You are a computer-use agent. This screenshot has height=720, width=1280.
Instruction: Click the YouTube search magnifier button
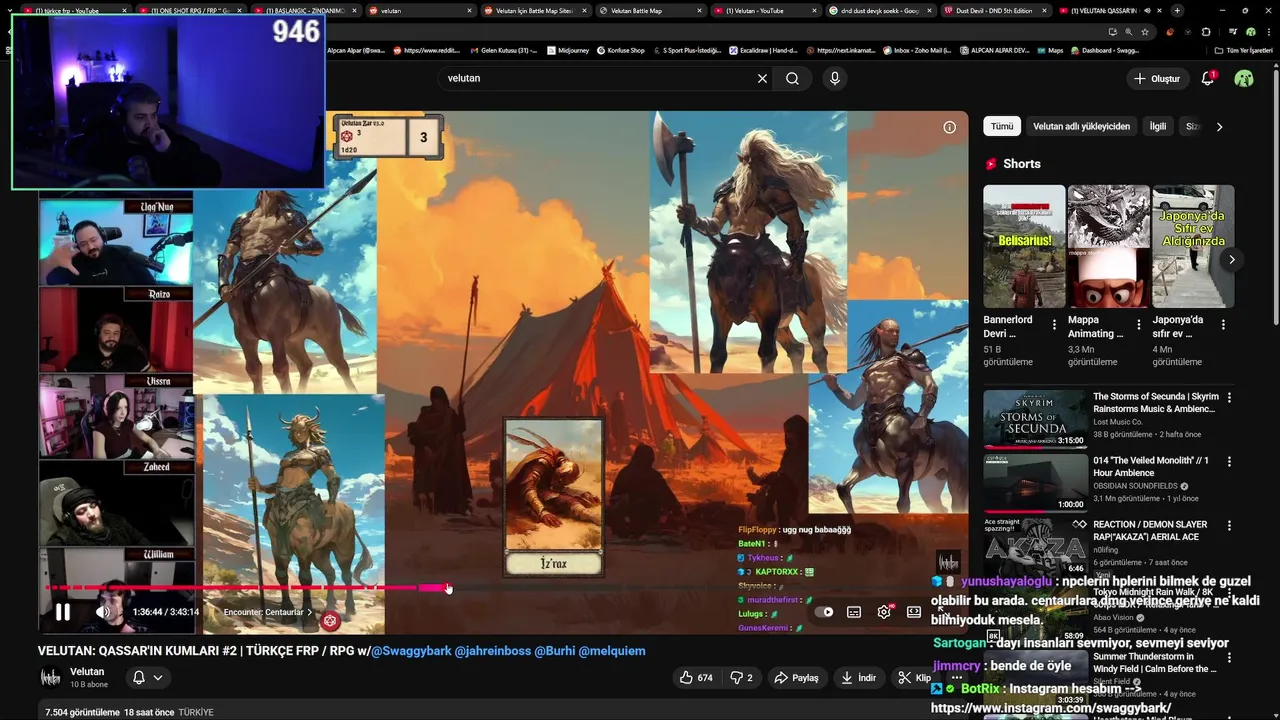click(792, 78)
